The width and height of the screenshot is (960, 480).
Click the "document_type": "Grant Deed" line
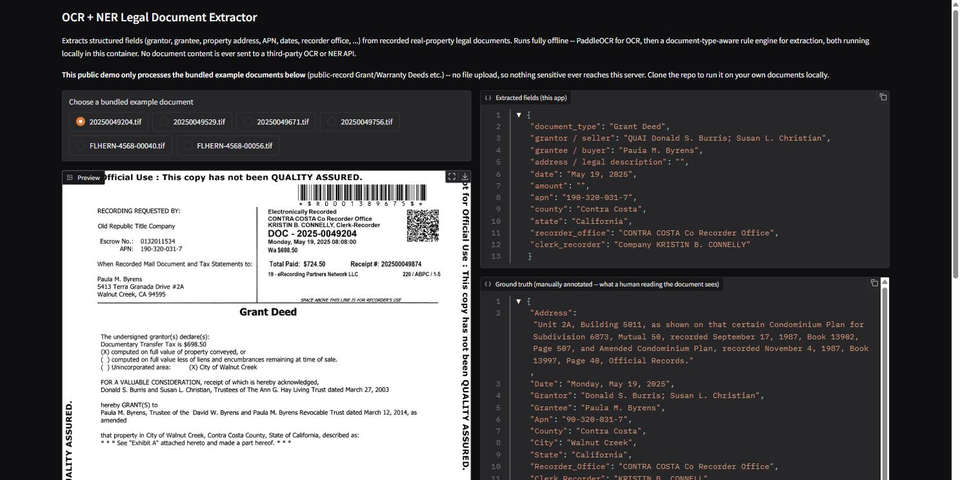(x=600, y=127)
